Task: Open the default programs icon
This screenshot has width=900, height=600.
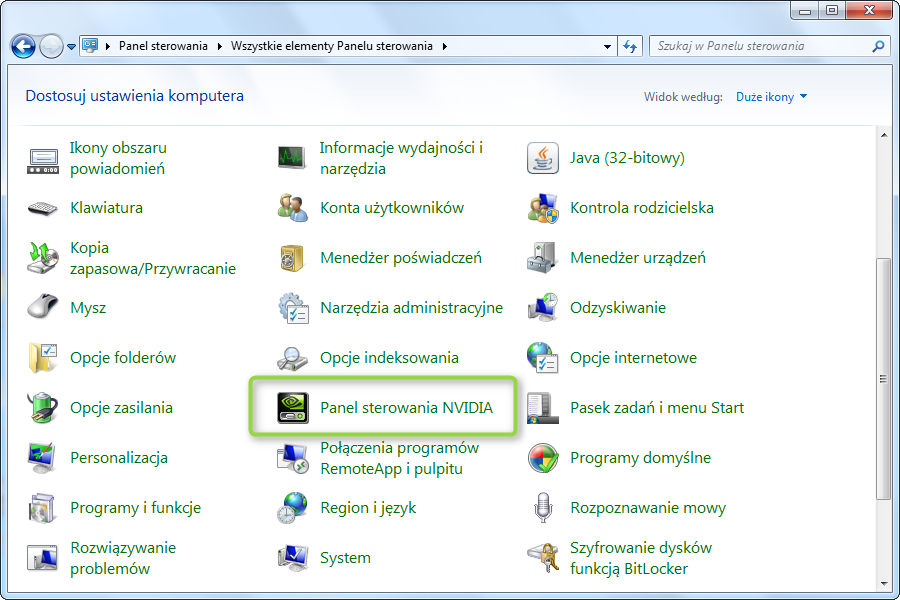Action: coord(542,458)
